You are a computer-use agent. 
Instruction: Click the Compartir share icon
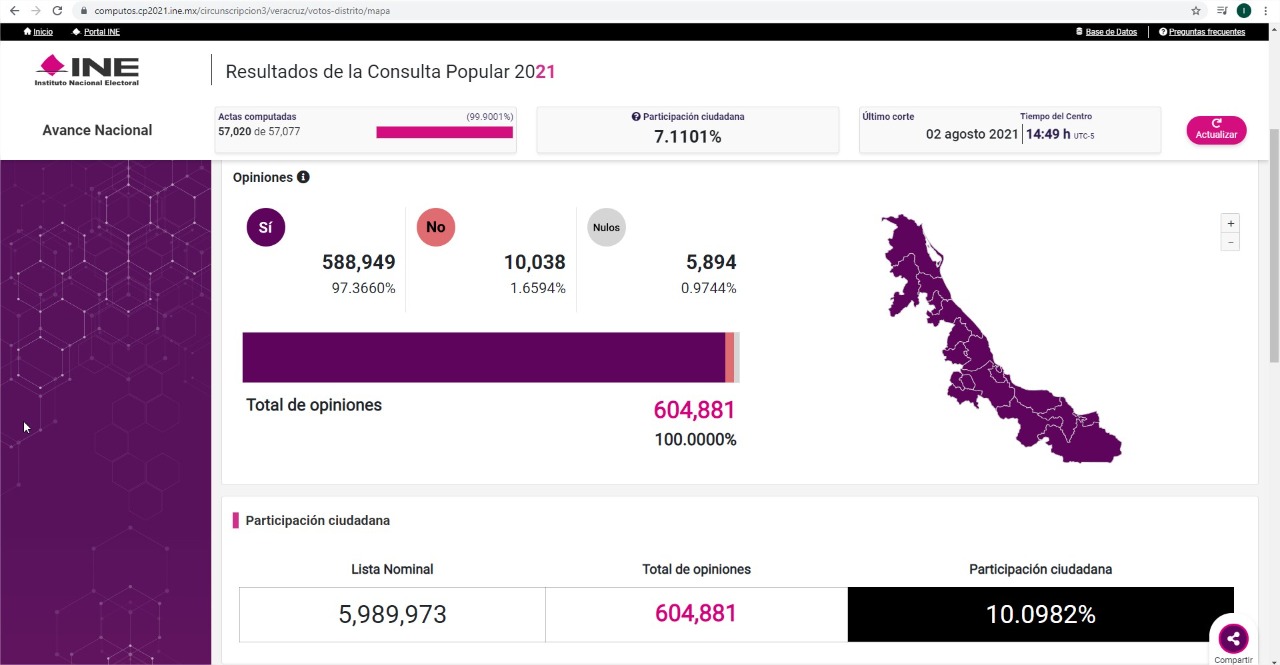pos(1233,638)
